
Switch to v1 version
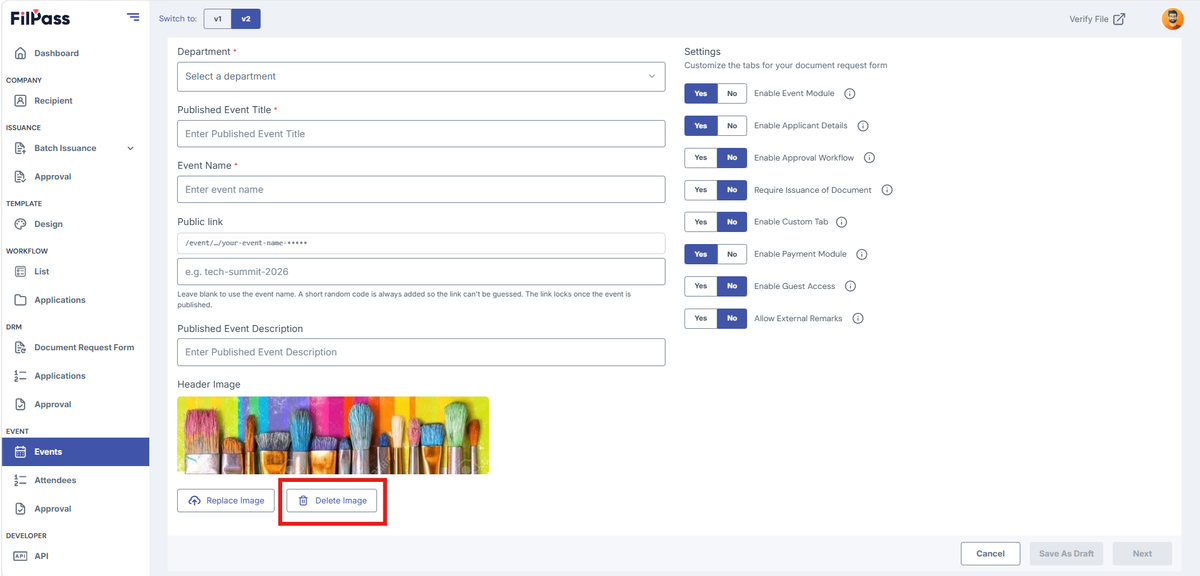click(x=217, y=19)
